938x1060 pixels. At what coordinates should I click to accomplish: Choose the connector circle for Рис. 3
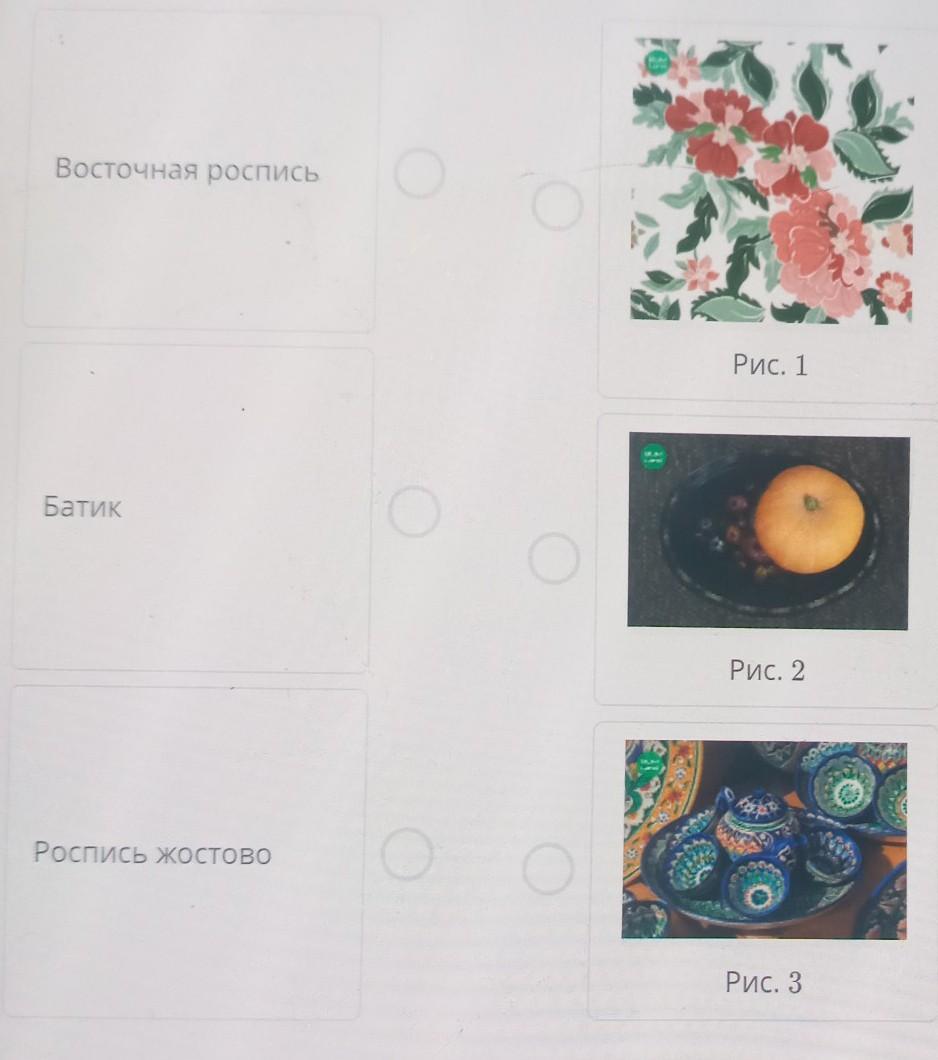(x=548, y=869)
